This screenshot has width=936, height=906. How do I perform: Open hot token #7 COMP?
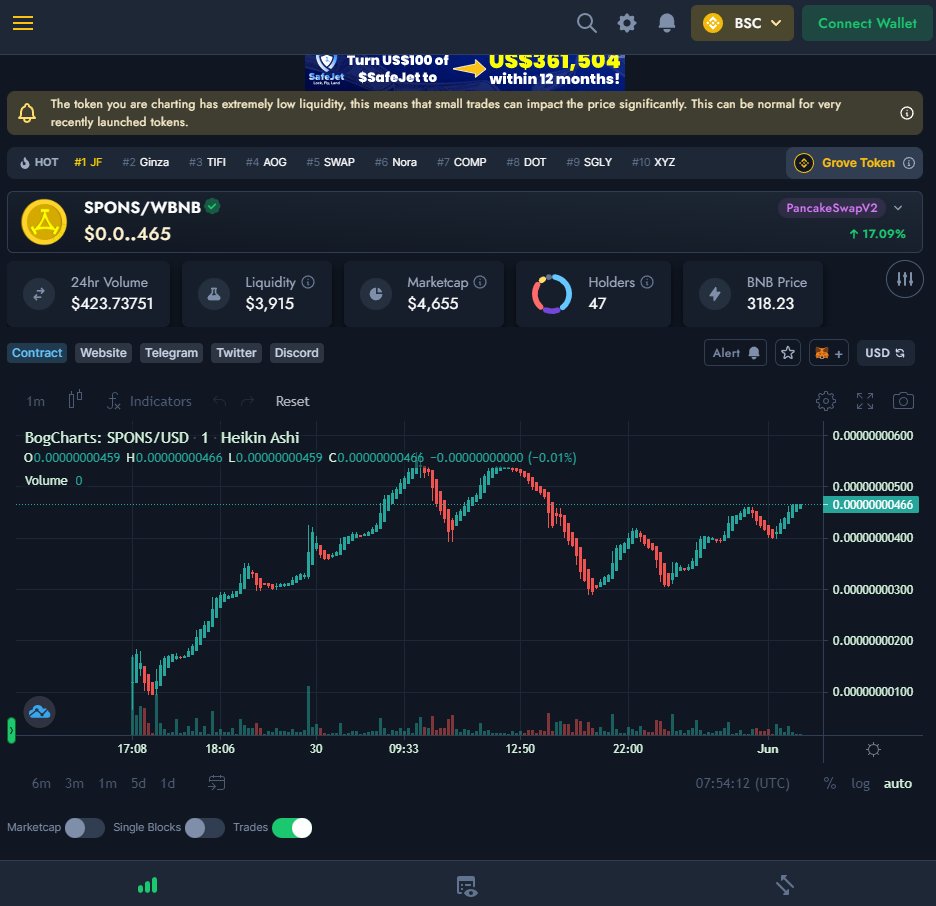pyautogui.click(x=461, y=162)
